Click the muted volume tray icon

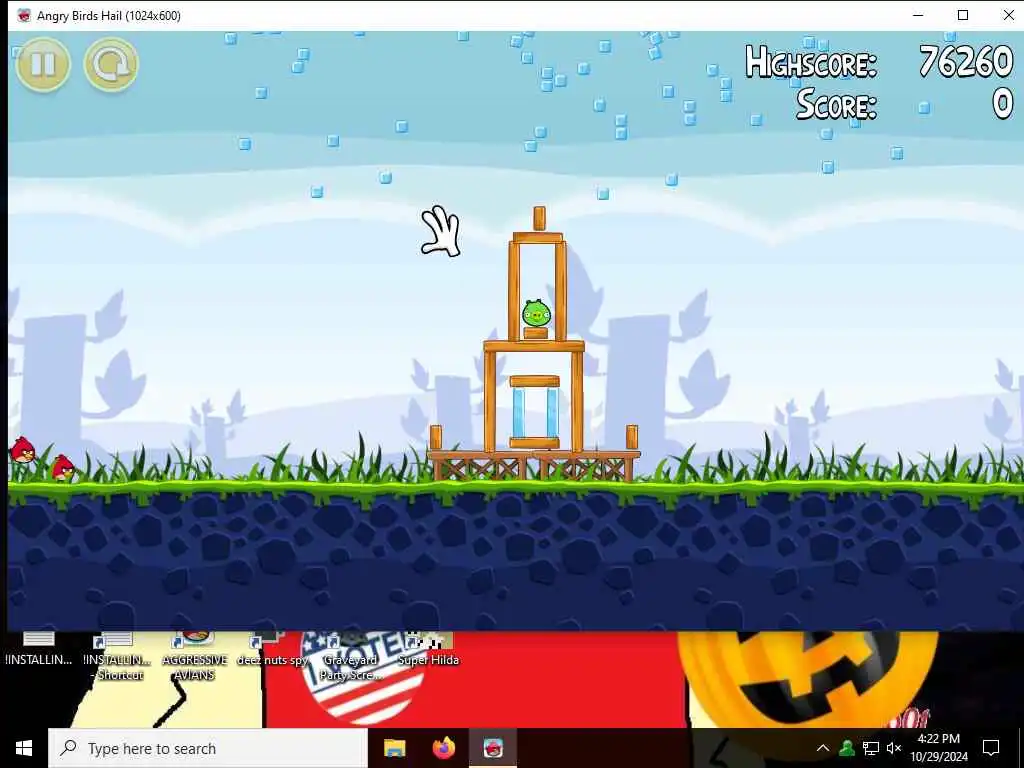pyautogui.click(x=894, y=748)
